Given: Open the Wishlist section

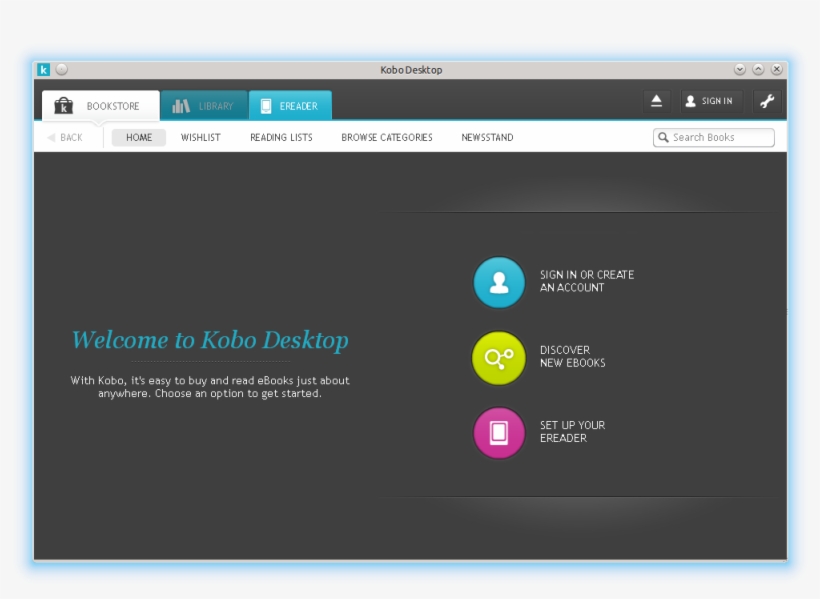Looking at the screenshot, I should (200, 137).
